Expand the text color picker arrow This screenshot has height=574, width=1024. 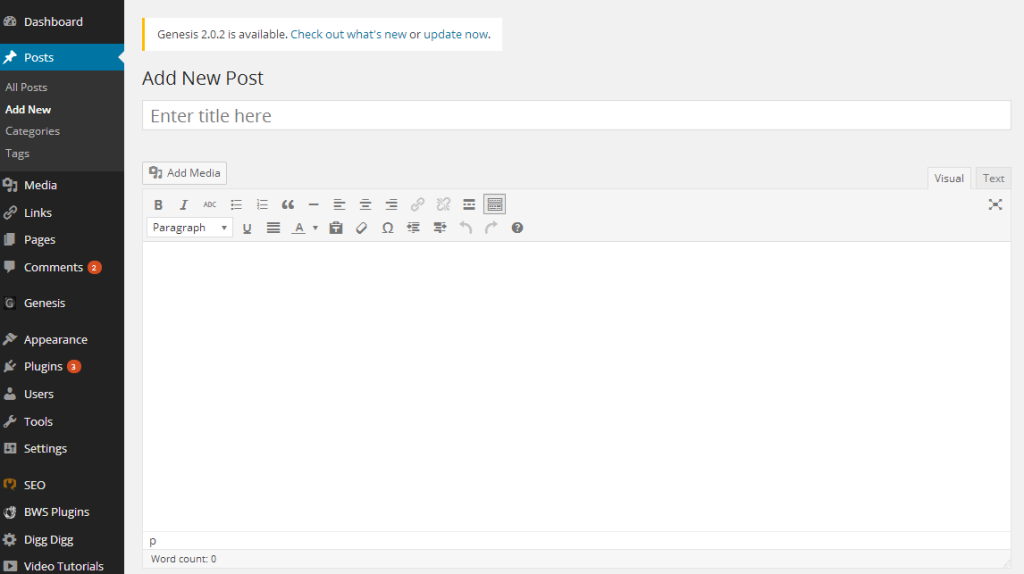pyautogui.click(x=315, y=228)
